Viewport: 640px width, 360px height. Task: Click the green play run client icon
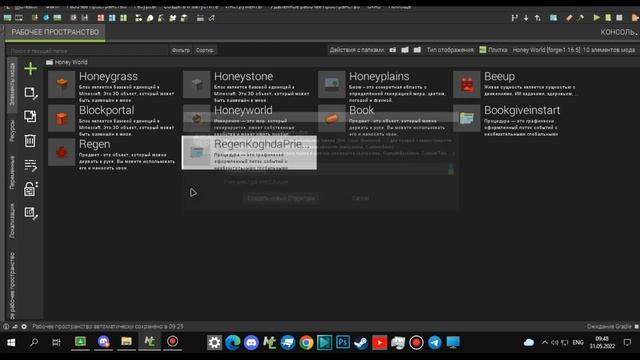(x=597, y=18)
